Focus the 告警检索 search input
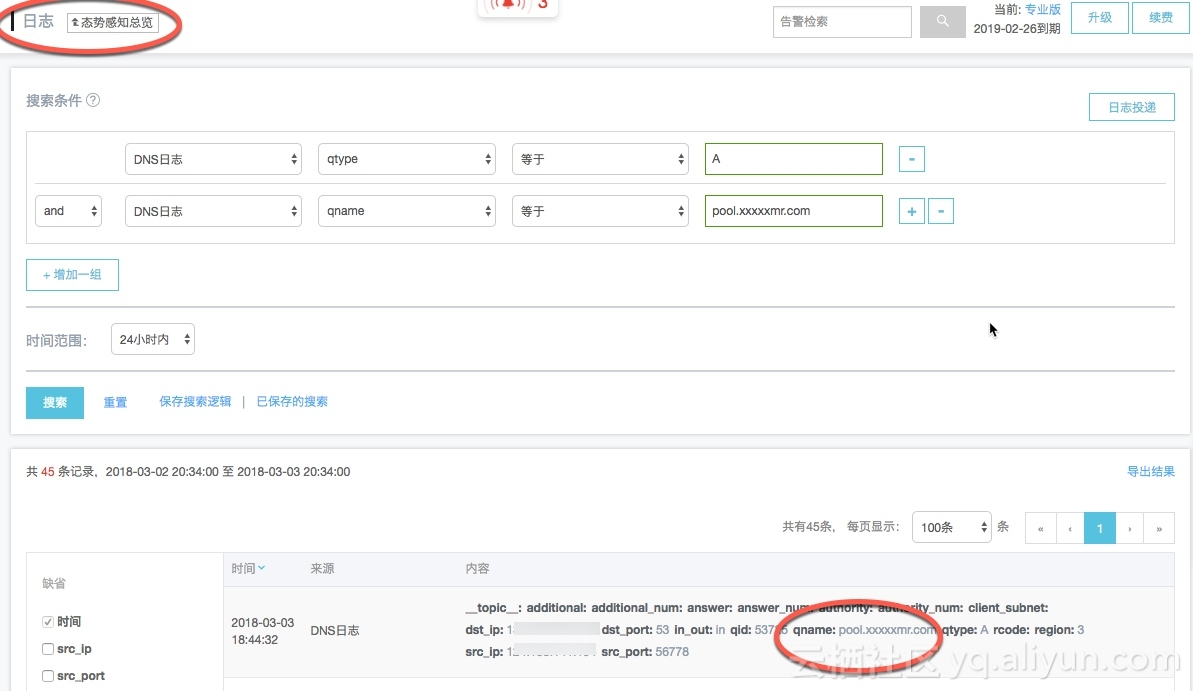Image resolution: width=1193 pixels, height=691 pixels. (841, 21)
